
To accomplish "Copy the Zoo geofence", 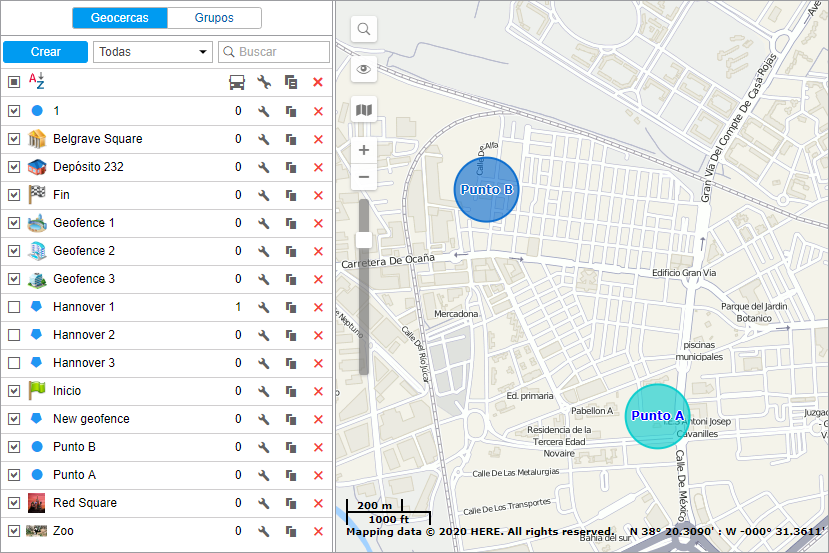I will (291, 531).
